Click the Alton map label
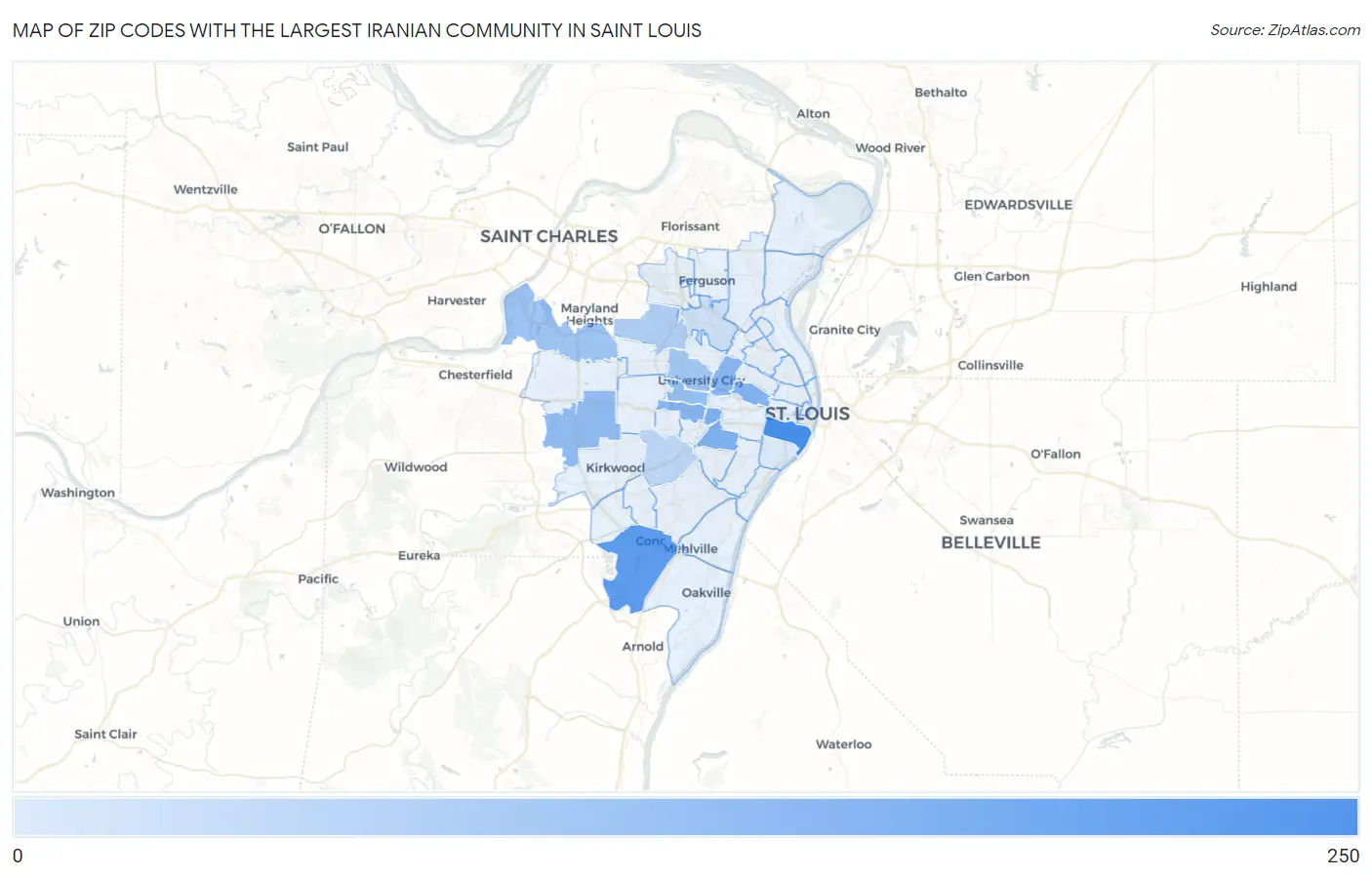 [813, 114]
